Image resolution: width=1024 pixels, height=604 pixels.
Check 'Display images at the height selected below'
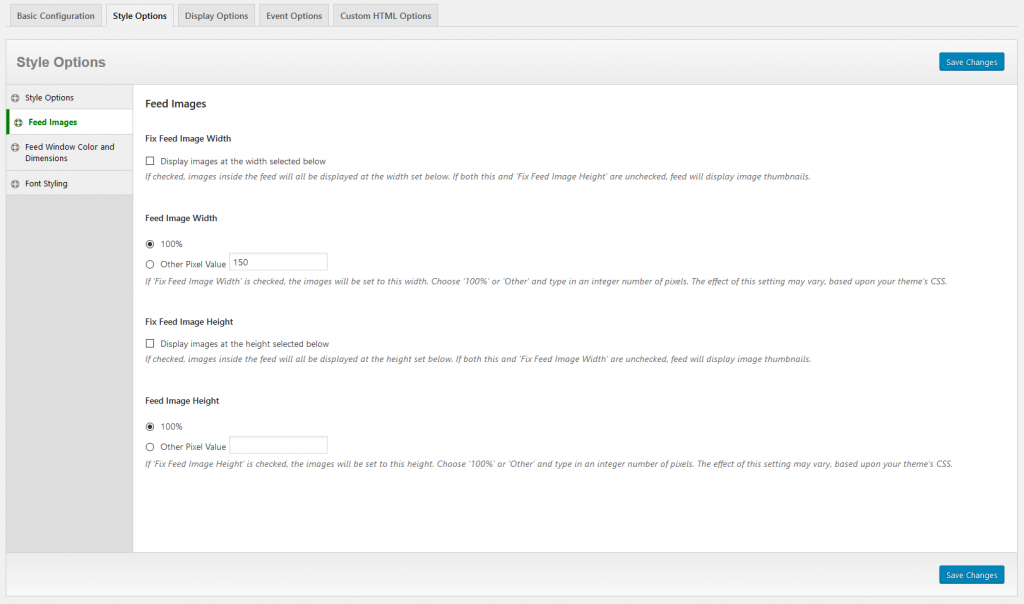(x=150, y=344)
